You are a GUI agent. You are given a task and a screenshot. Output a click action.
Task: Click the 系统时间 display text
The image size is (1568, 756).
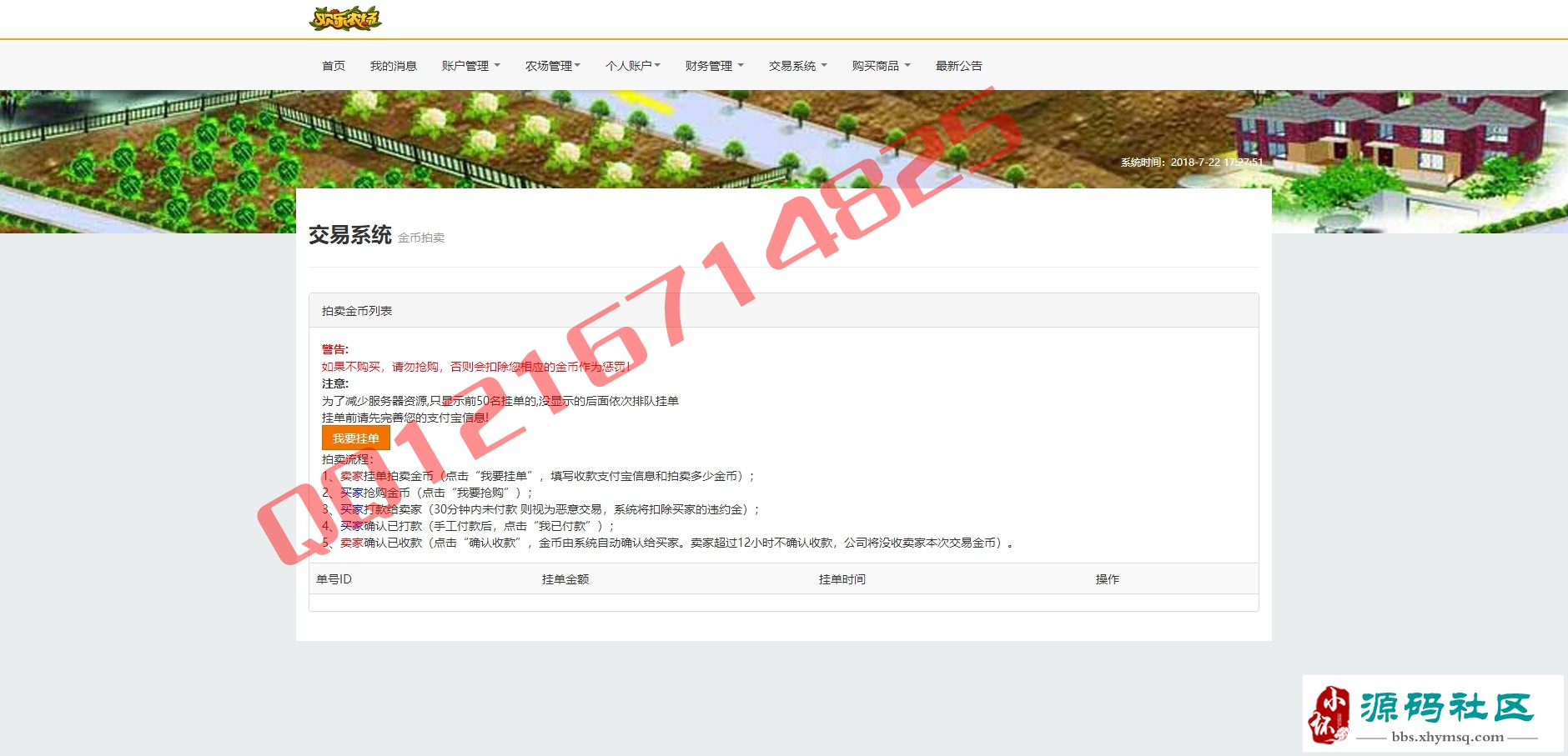pyautogui.click(x=1191, y=163)
